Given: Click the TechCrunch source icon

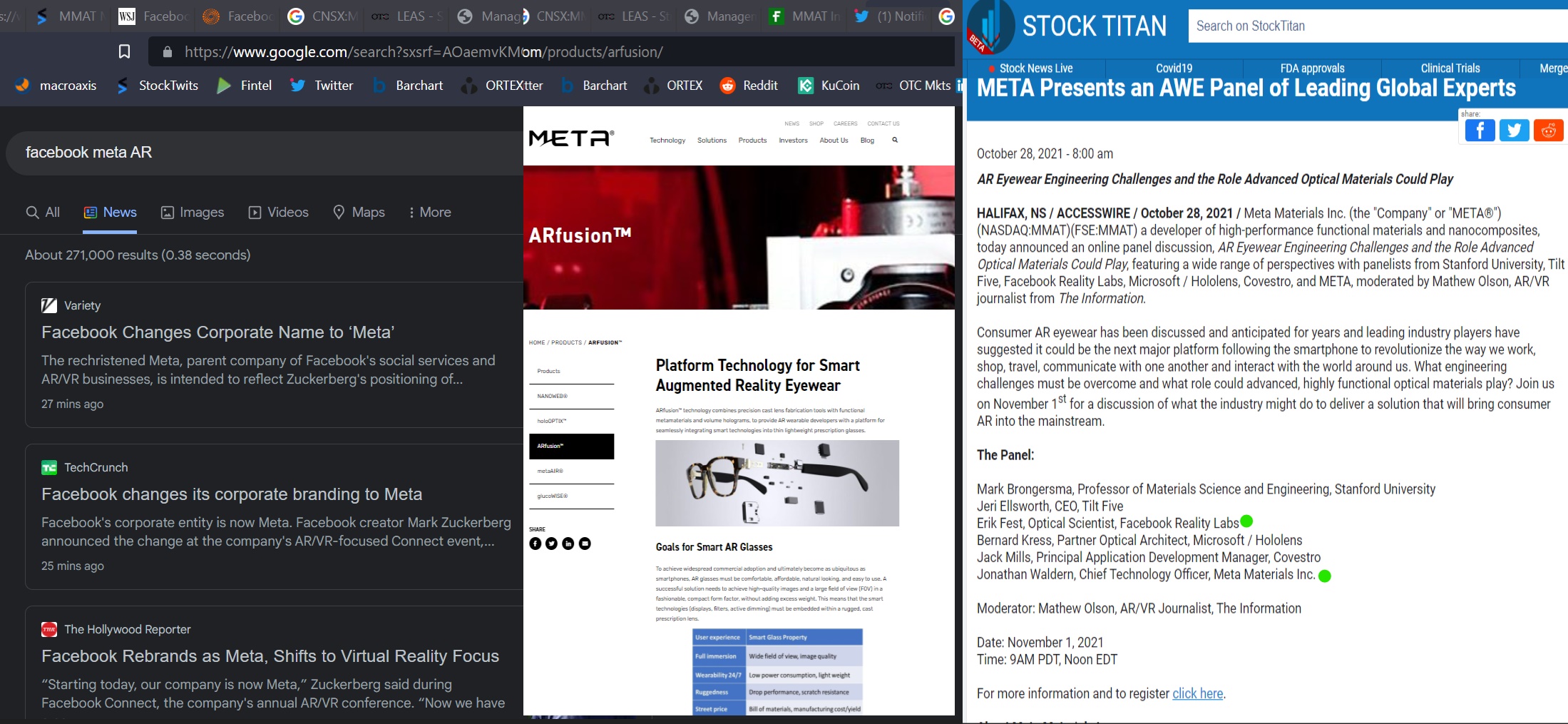Looking at the screenshot, I should click(49, 467).
